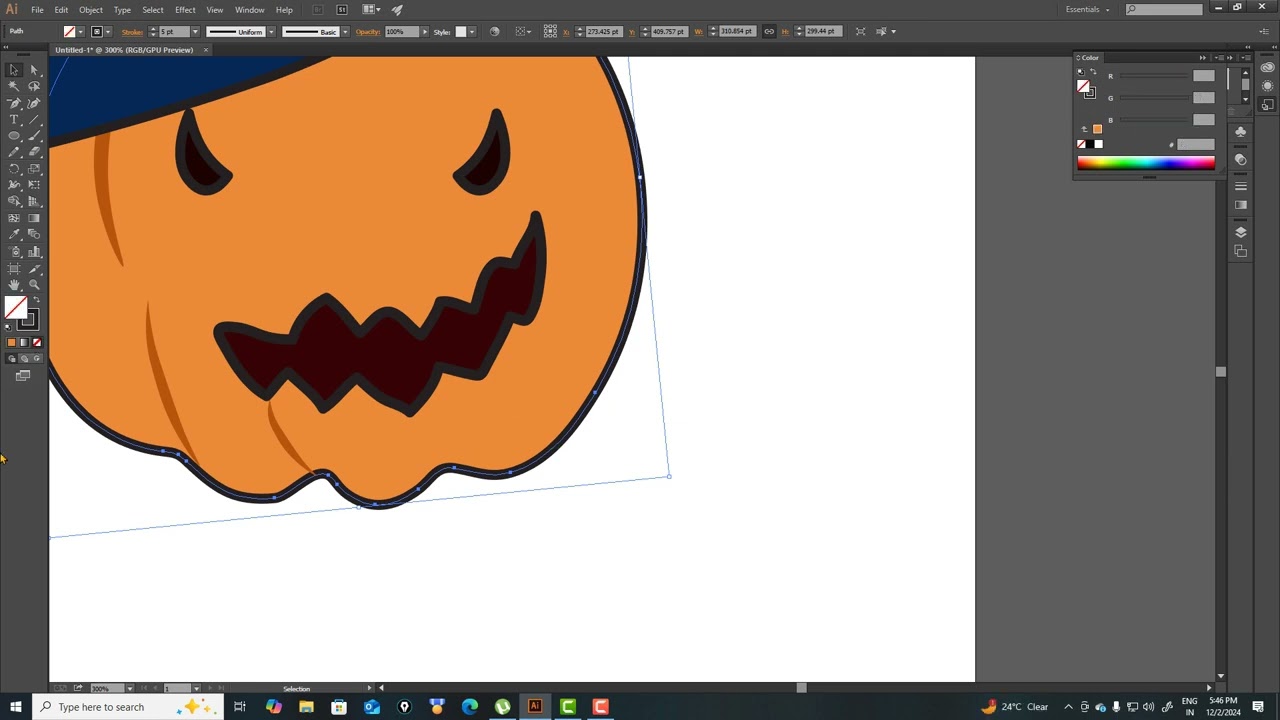
Task: Open the Symbols panel icon in dock
Action: 1241,132
